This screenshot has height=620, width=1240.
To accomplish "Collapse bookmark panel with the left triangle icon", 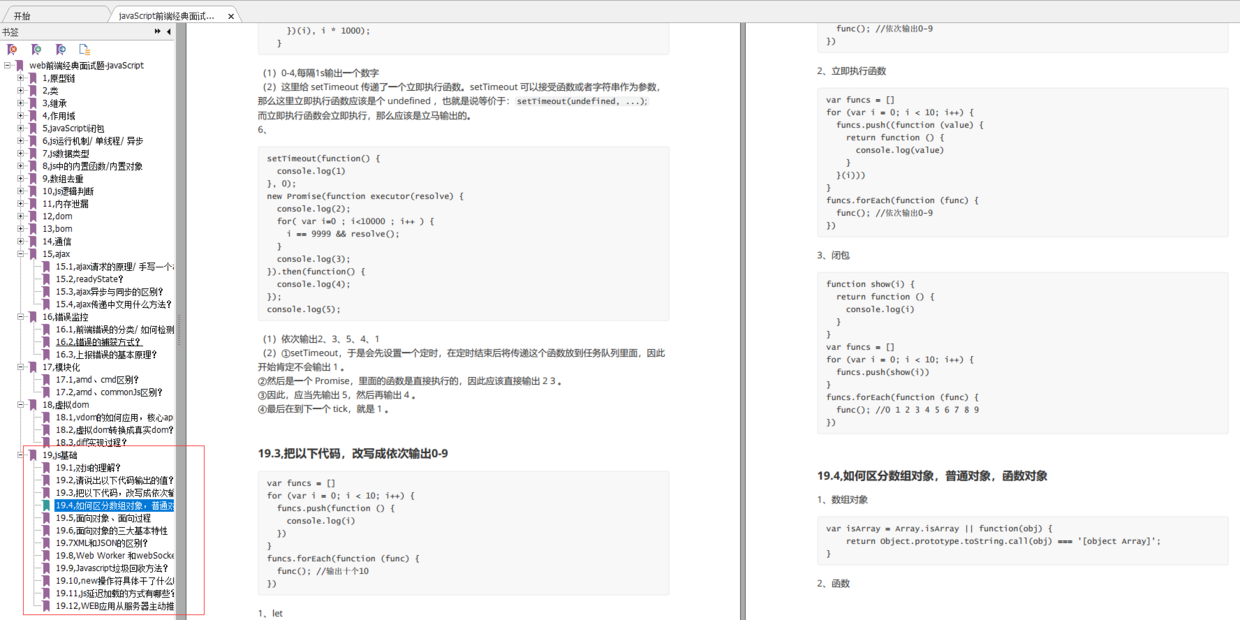I will (169, 32).
